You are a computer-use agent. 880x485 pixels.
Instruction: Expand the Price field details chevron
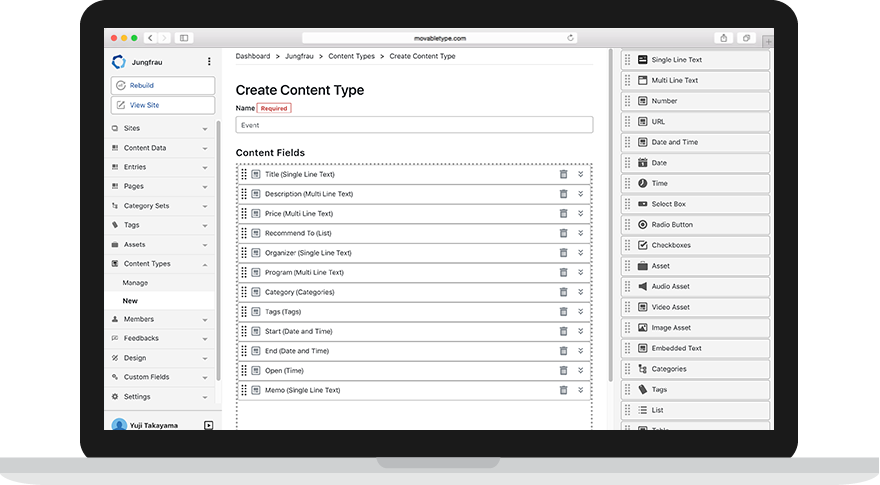pos(581,213)
